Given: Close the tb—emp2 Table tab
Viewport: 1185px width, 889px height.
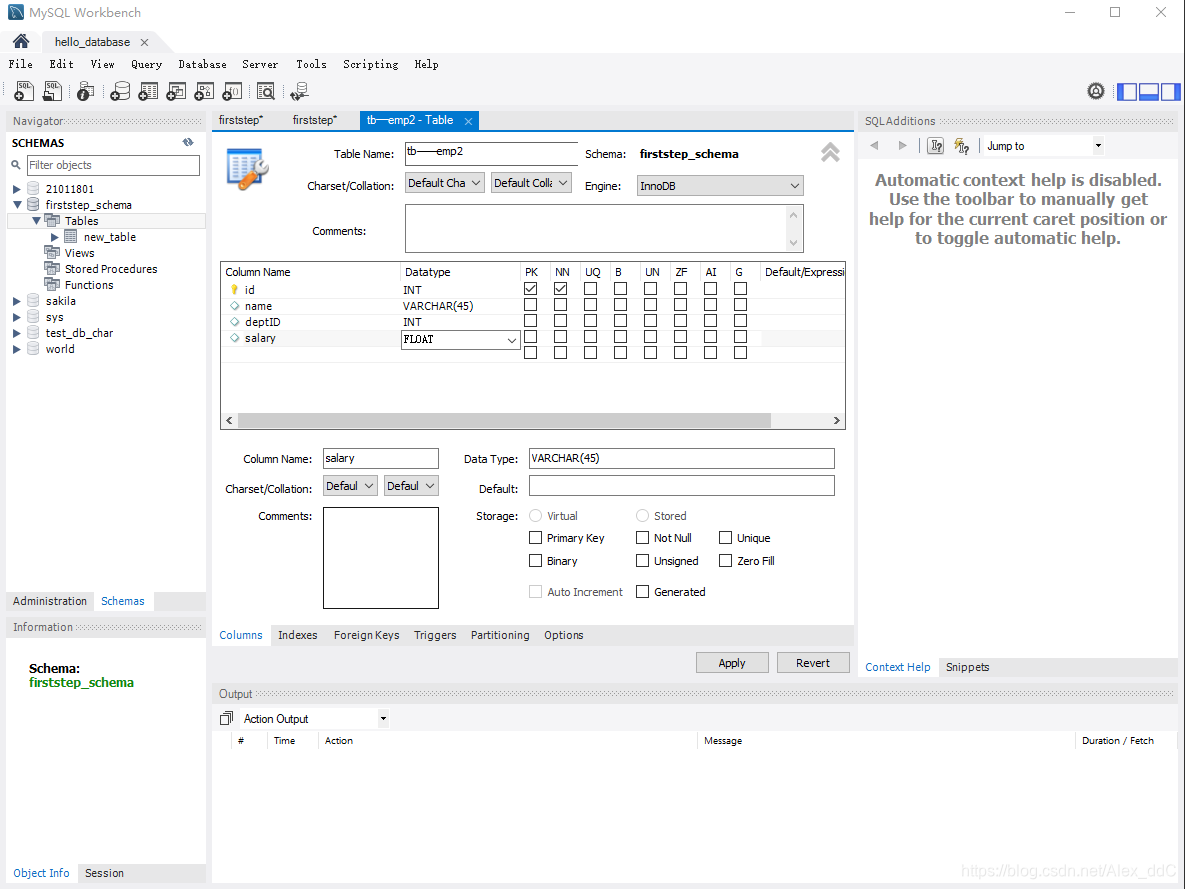Looking at the screenshot, I should point(469,121).
